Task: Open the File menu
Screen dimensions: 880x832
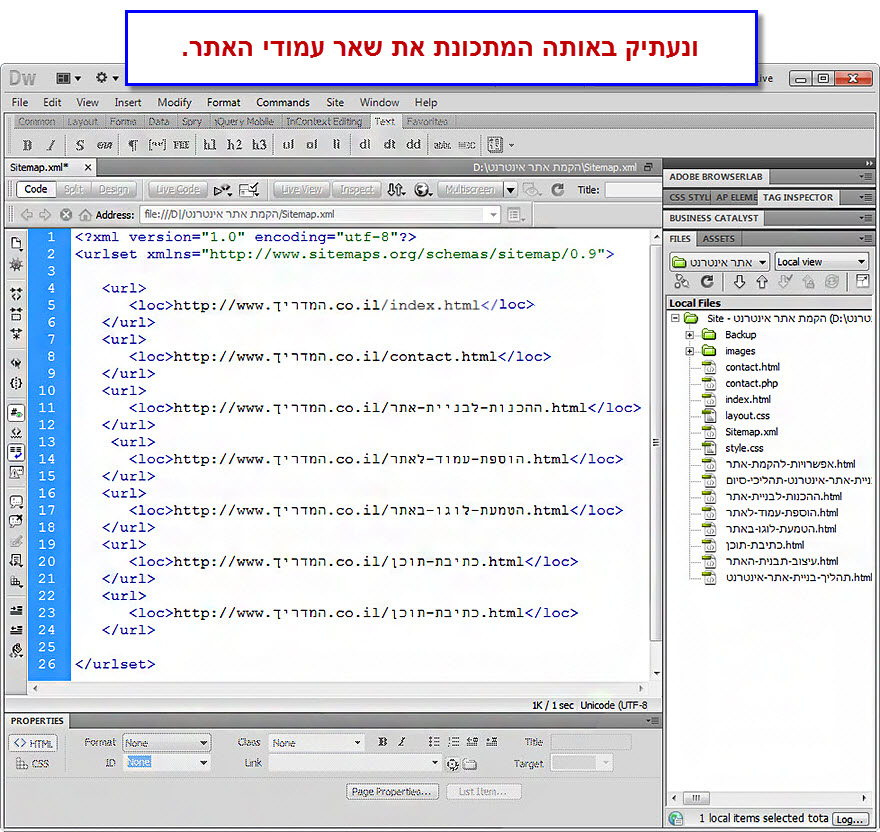Action: pyautogui.click(x=20, y=102)
